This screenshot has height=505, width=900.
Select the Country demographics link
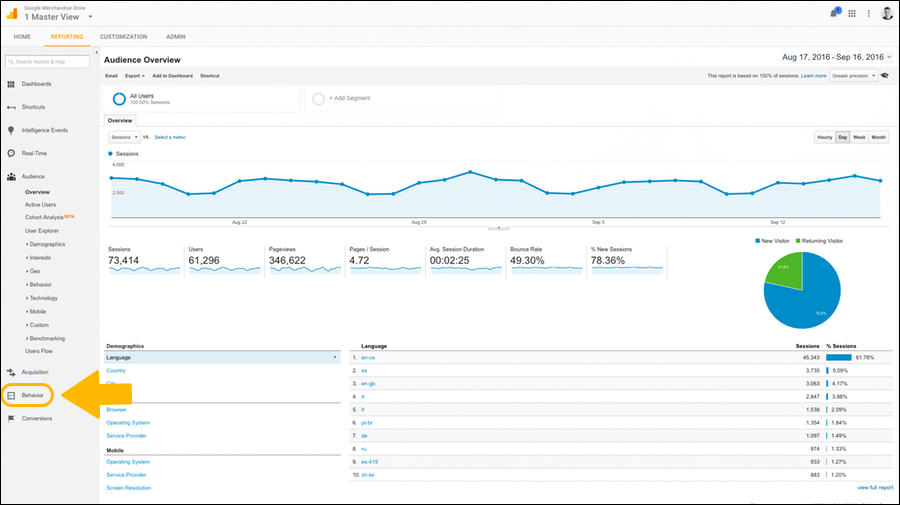tap(116, 371)
